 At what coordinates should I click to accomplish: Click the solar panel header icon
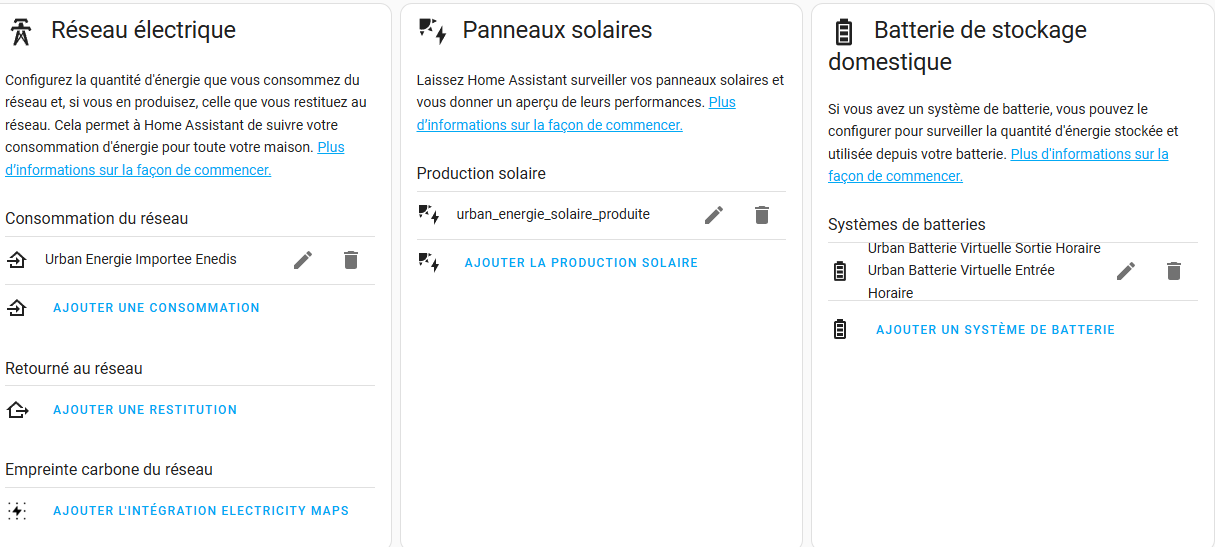[432, 32]
